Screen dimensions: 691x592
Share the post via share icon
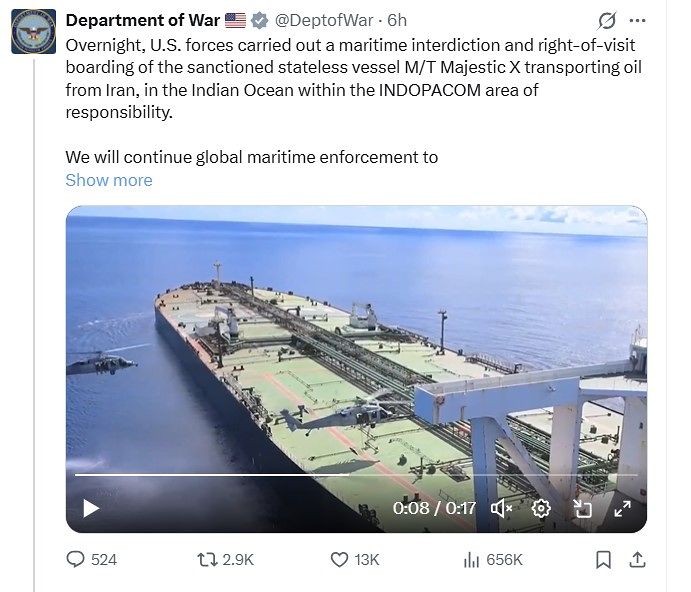click(636, 560)
